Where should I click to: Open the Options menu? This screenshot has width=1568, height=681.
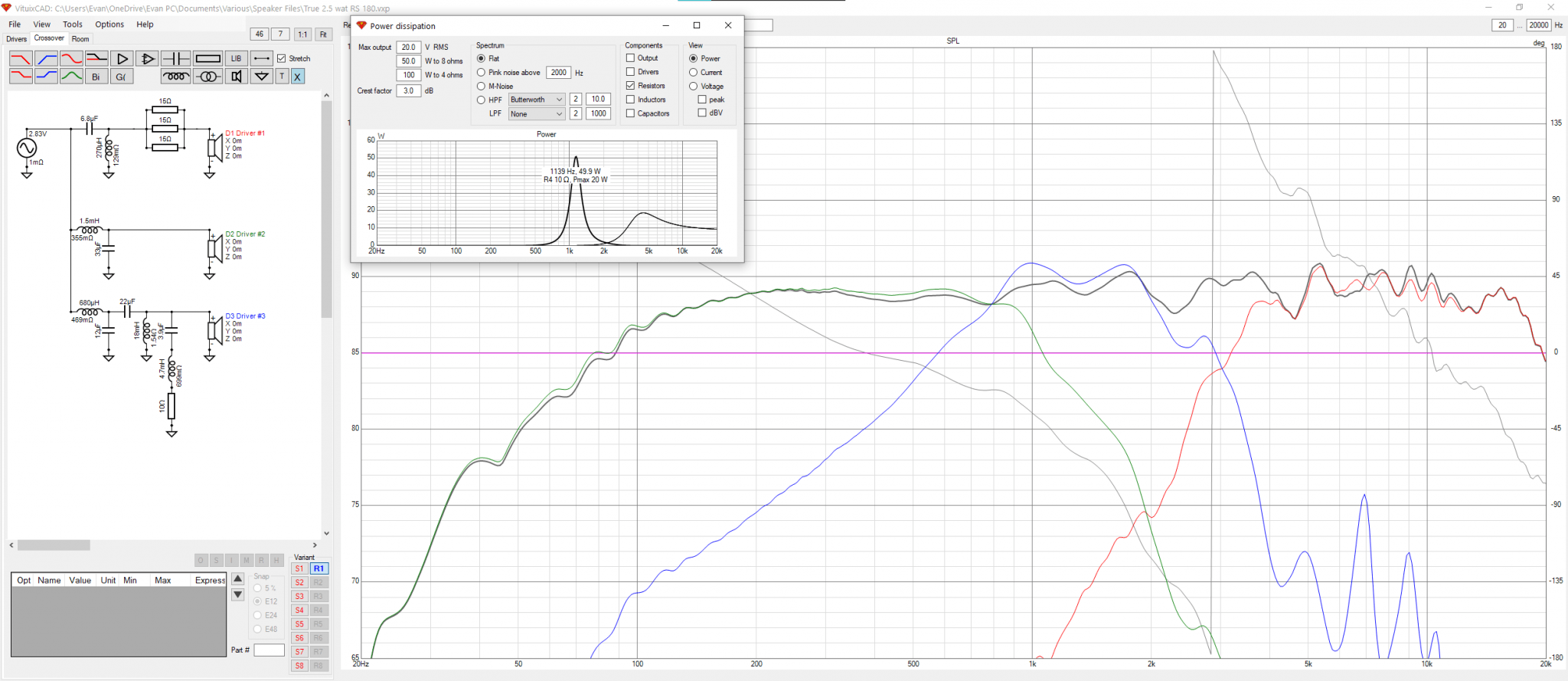click(x=109, y=25)
